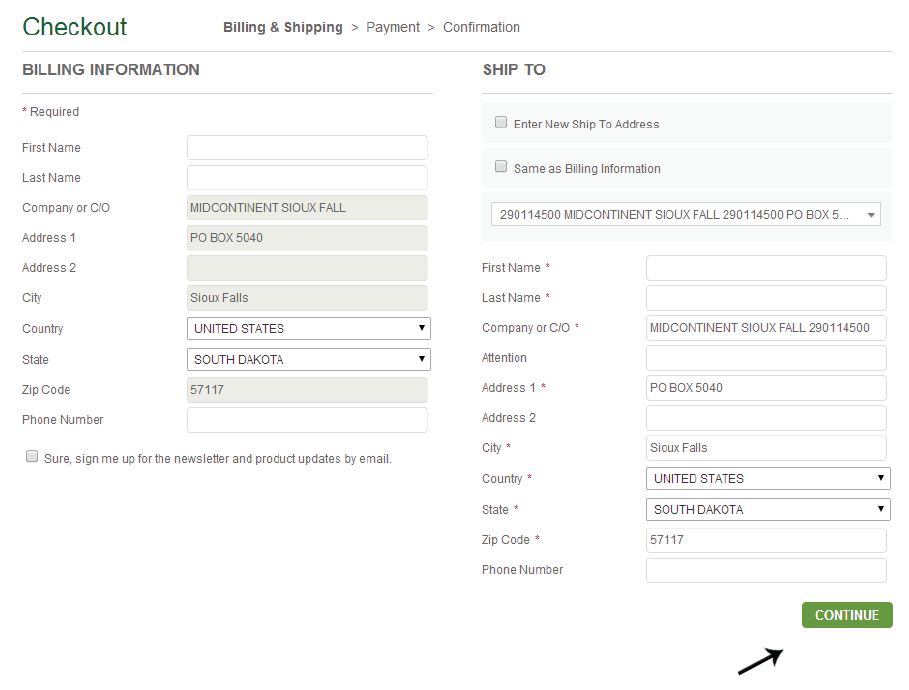Go to the Confirmation step
This screenshot has width=909, height=690.
click(481, 27)
